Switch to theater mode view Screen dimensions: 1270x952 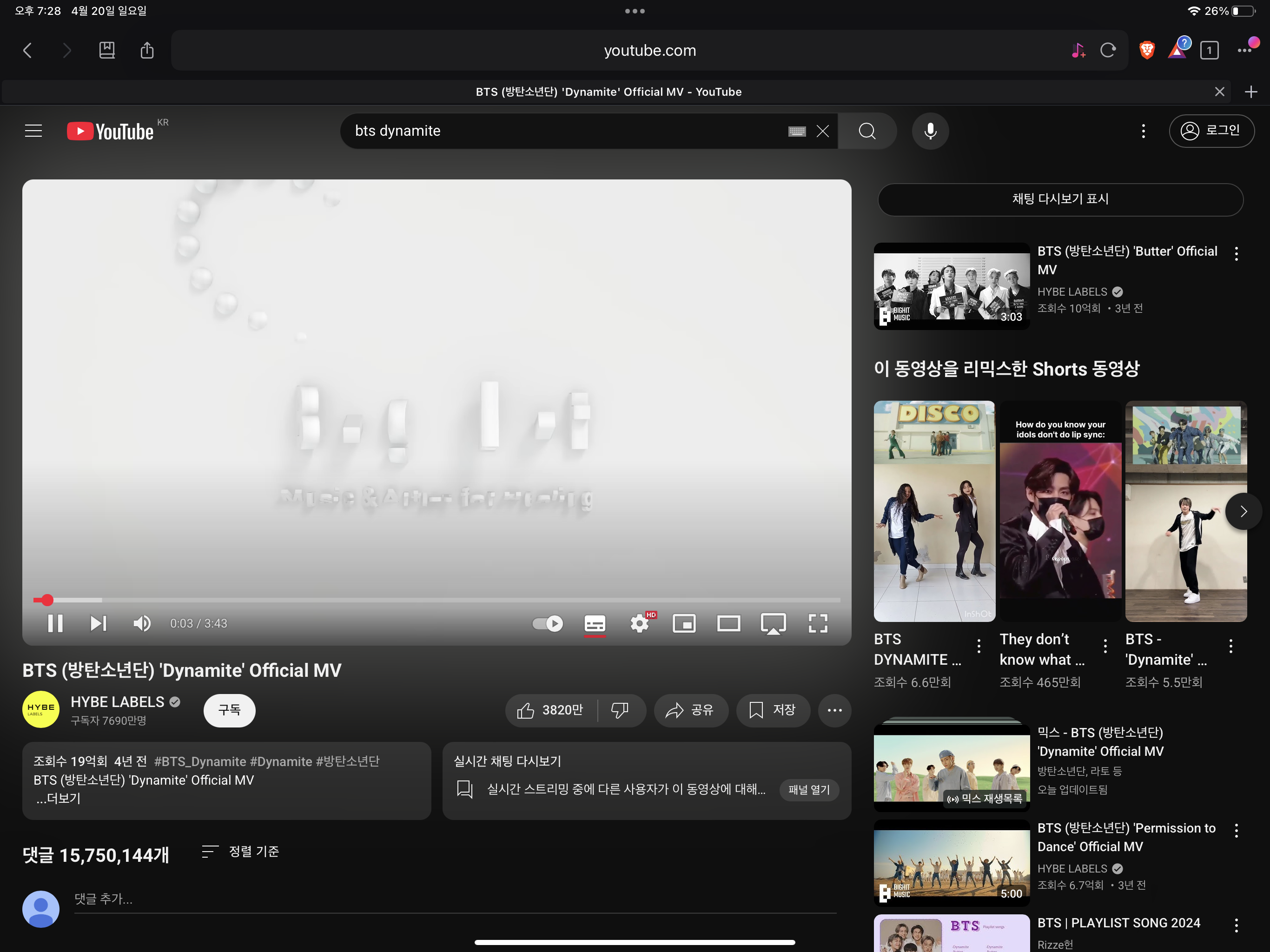coord(728,623)
